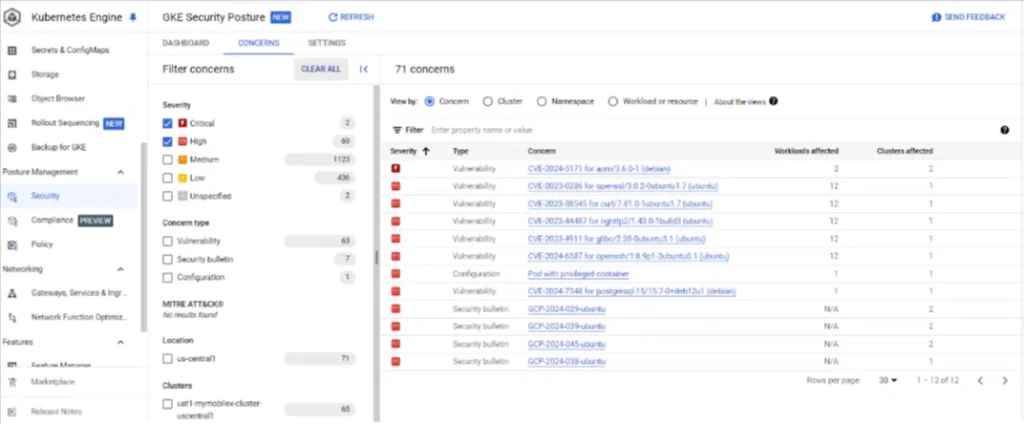Screen dimensions: 1024x424
Task: Collapse the Posture Management section
Action: click(x=121, y=172)
